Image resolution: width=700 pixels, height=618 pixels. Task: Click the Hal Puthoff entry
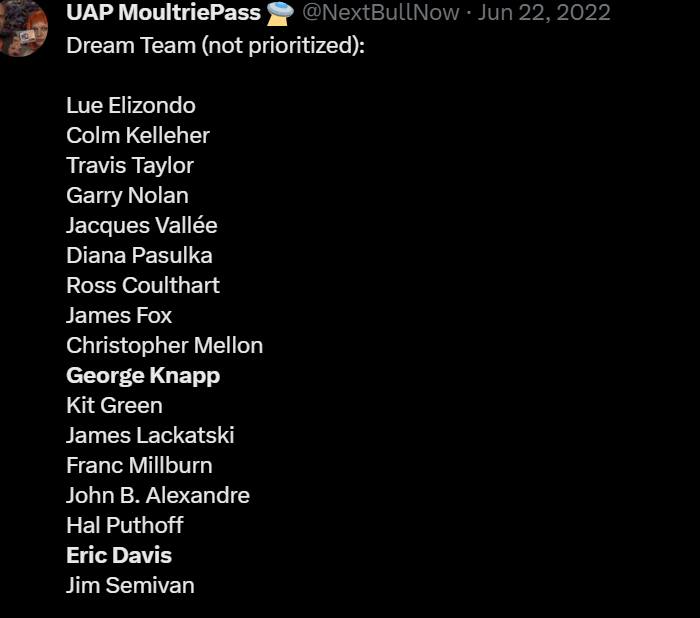[125, 525]
